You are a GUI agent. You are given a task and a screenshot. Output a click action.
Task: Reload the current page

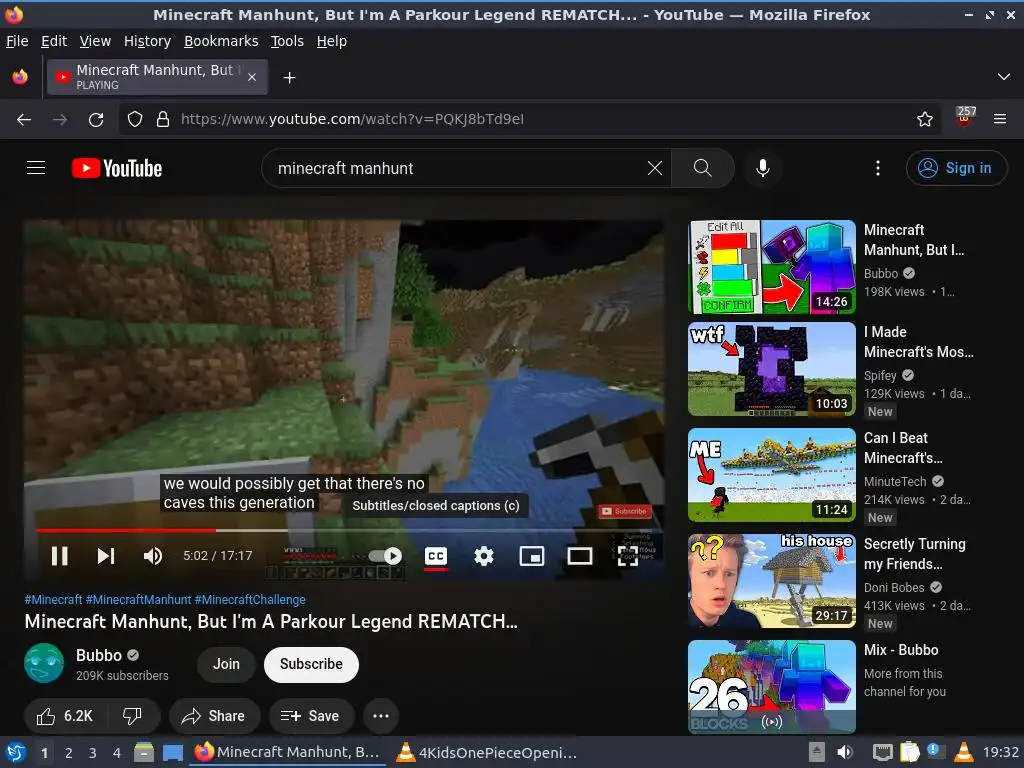[x=96, y=120]
